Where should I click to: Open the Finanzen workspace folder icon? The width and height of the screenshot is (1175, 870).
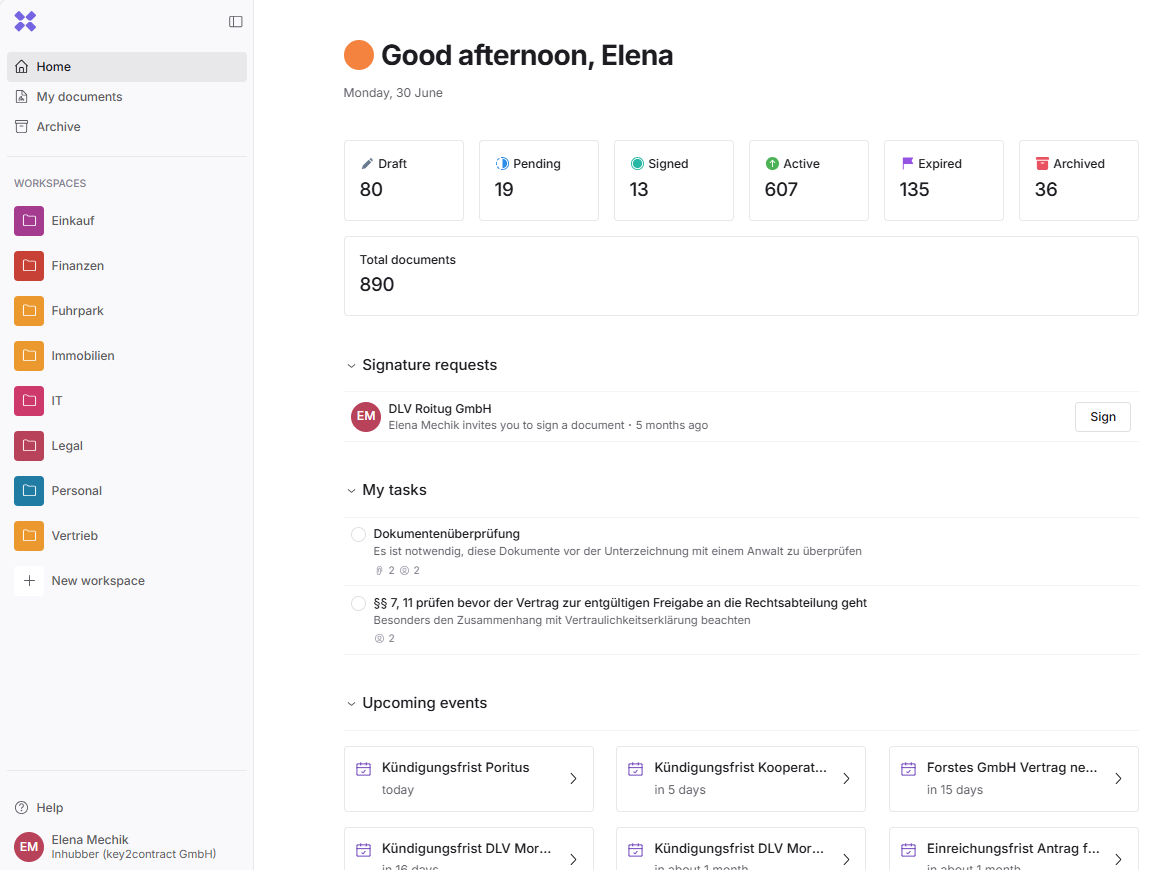tap(29, 266)
